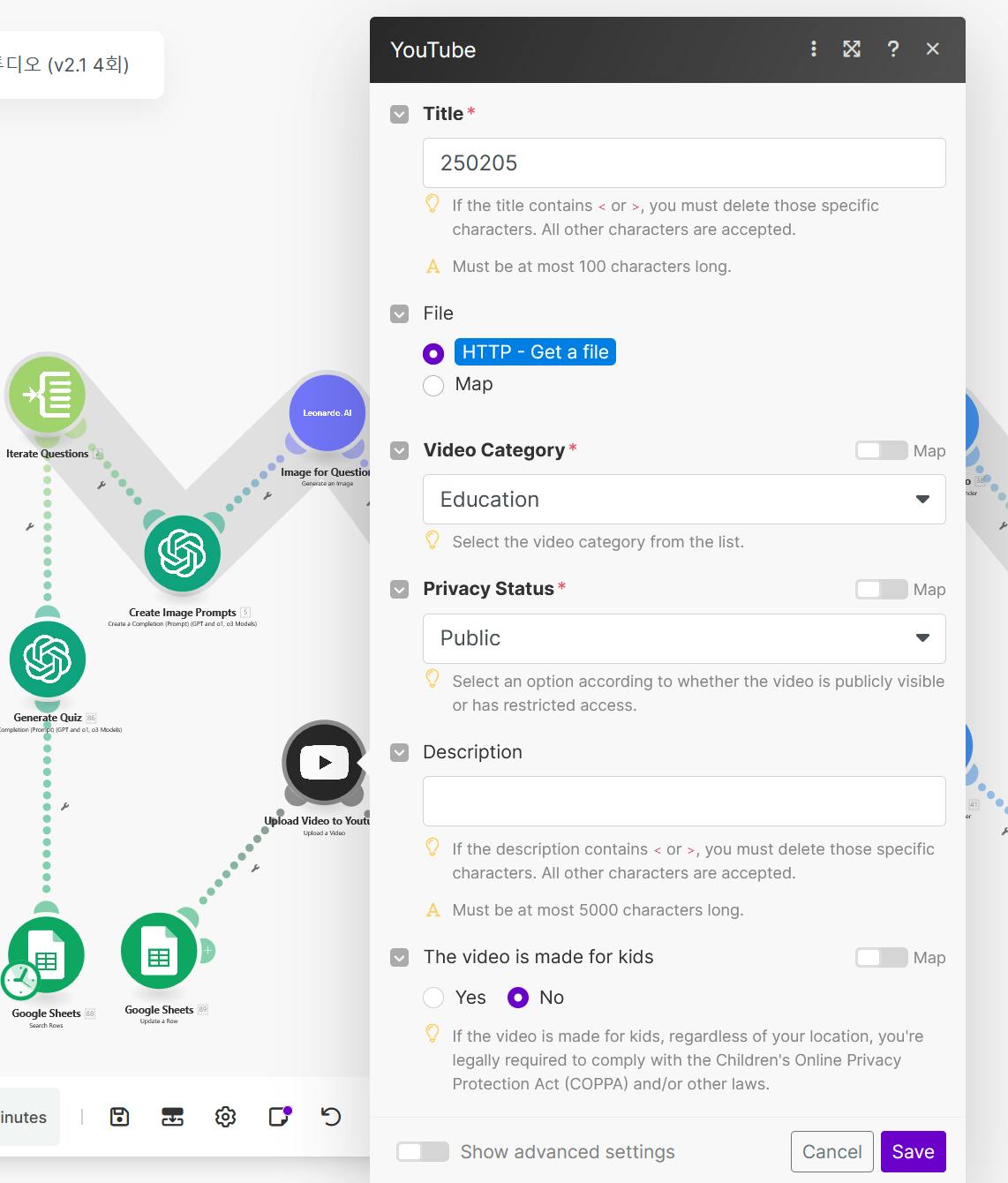Open the YouTube panel three-dot options menu
The height and width of the screenshot is (1183, 1008).
click(814, 49)
